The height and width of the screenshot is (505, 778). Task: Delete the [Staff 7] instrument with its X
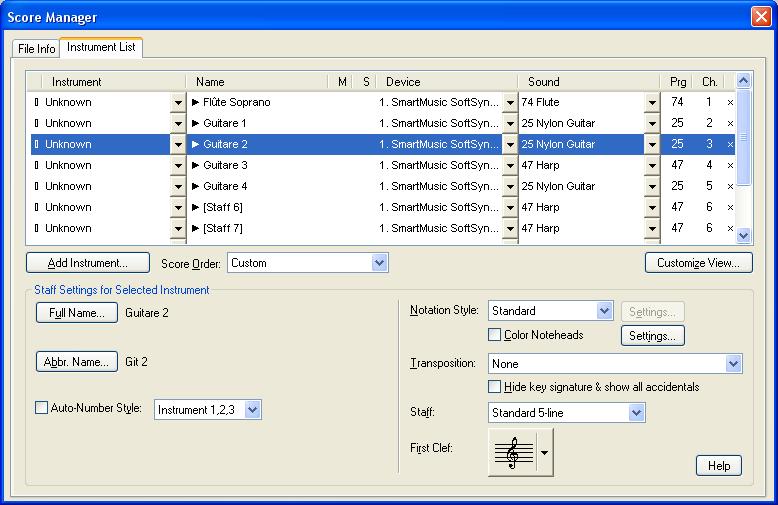click(x=730, y=228)
